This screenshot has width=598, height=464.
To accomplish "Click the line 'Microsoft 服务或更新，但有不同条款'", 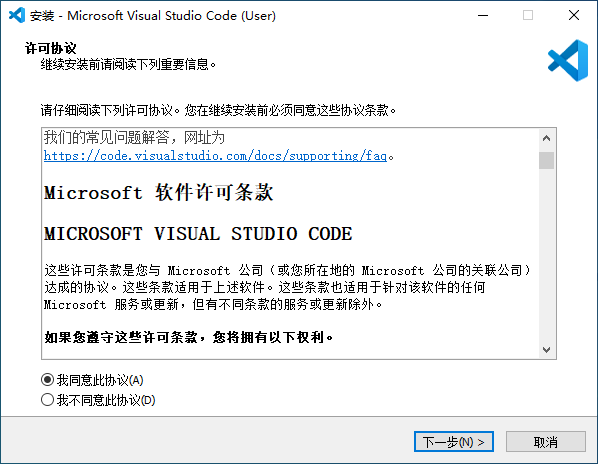I will pyautogui.click(x=213, y=304).
